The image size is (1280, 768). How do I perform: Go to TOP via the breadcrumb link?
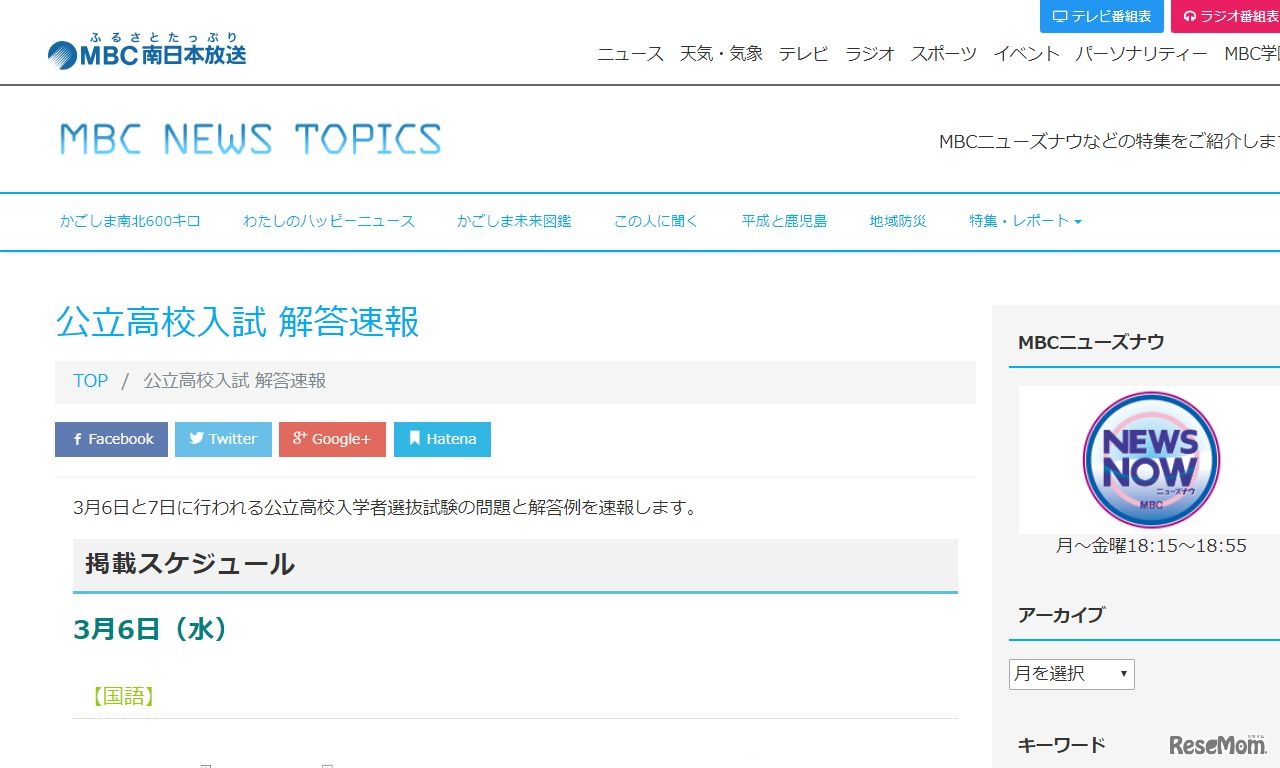pos(90,380)
